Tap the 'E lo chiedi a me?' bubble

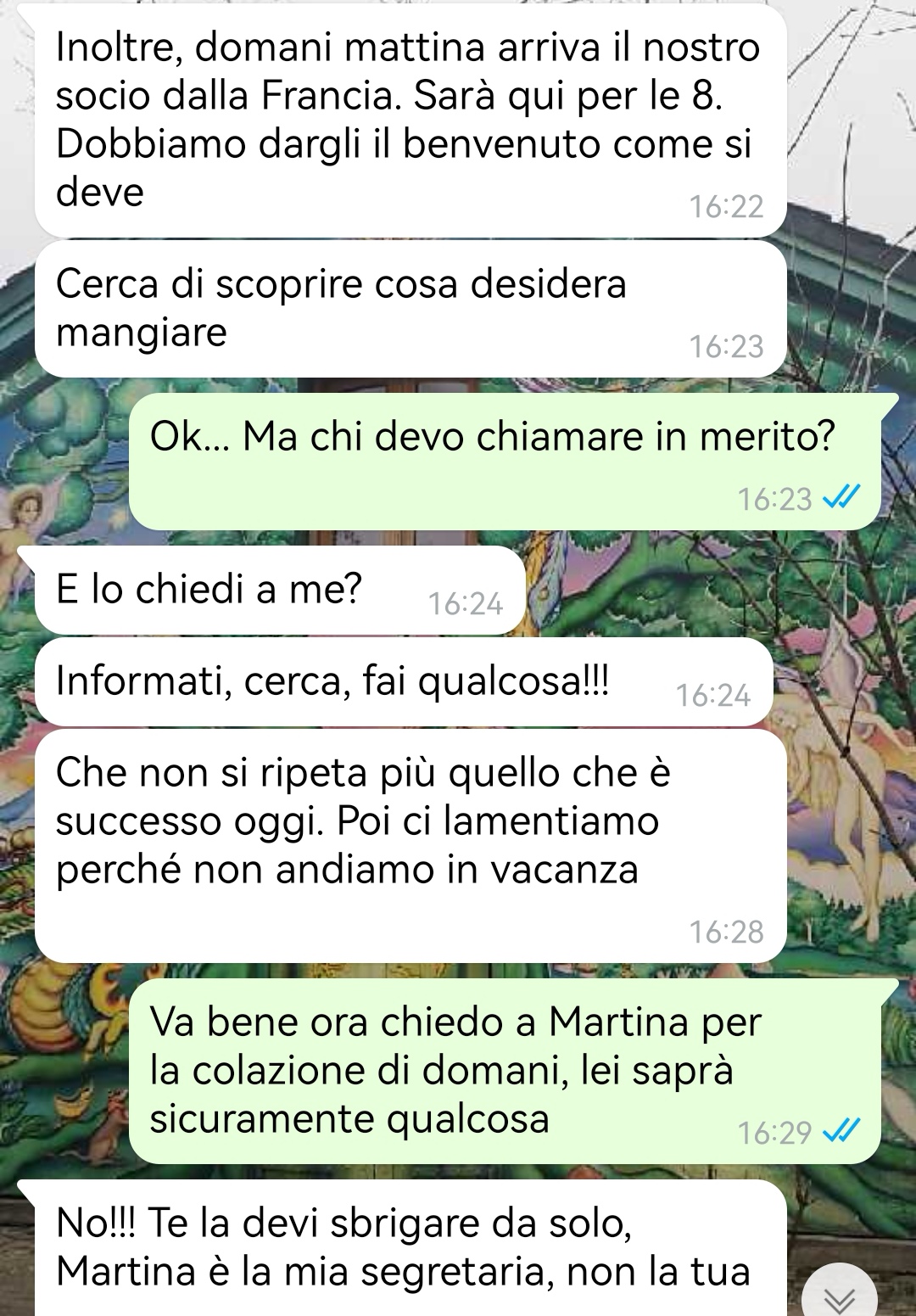(280, 590)
